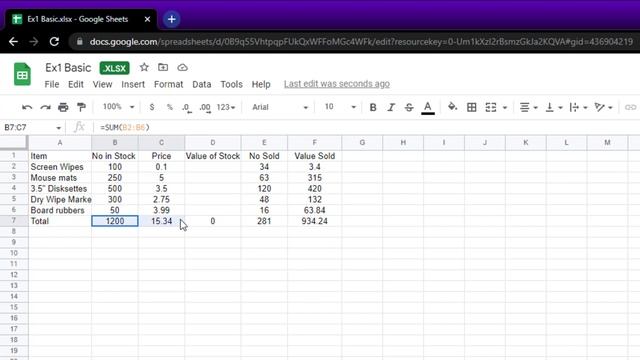Viewport: 640px width, 360px height.
Task: Open the vertical align dropdown
Action: tap(554, 107)
